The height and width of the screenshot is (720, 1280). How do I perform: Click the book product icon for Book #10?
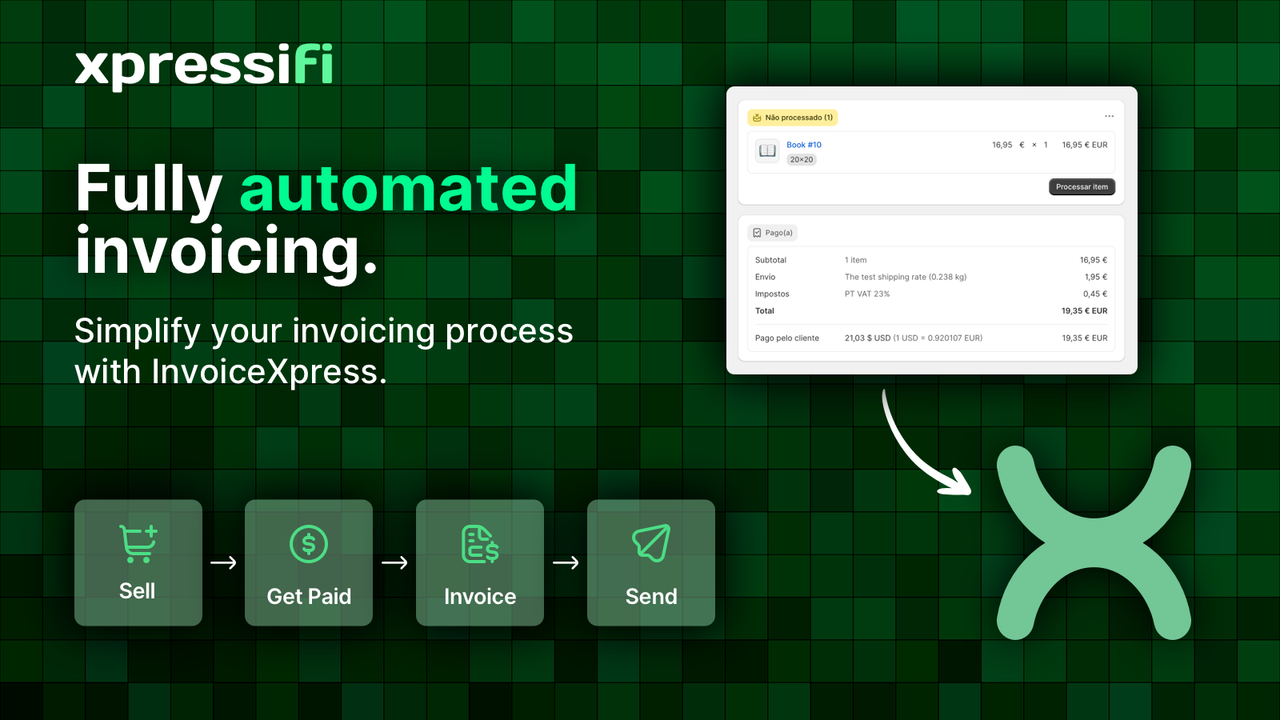click(x=766, y=150)
